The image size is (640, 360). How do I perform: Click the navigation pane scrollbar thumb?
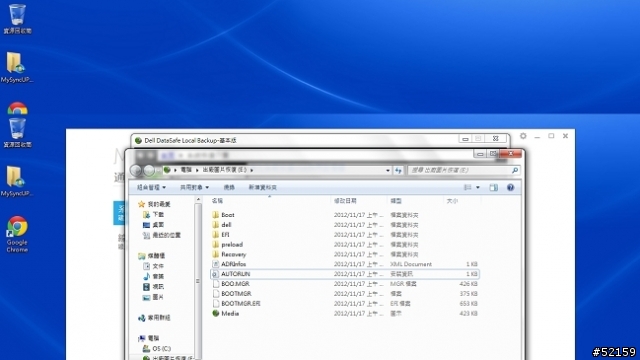click(x=198, y=281)
